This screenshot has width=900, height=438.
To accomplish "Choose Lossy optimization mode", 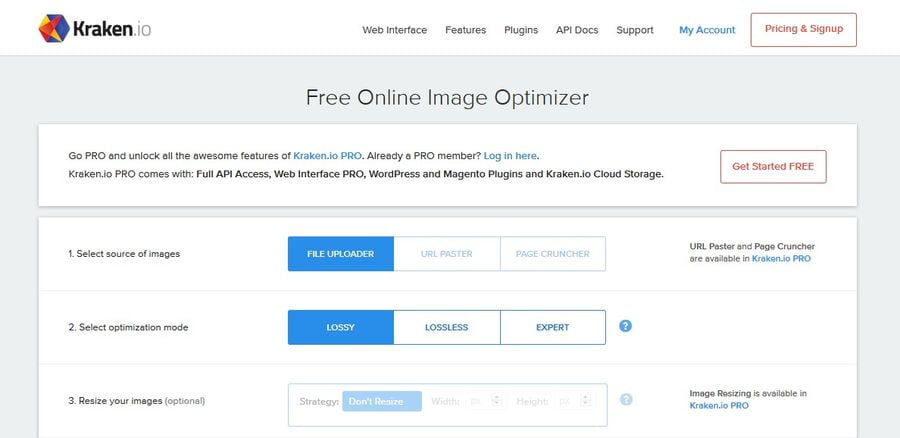I will pyautogui.click(x=341, y=327).
